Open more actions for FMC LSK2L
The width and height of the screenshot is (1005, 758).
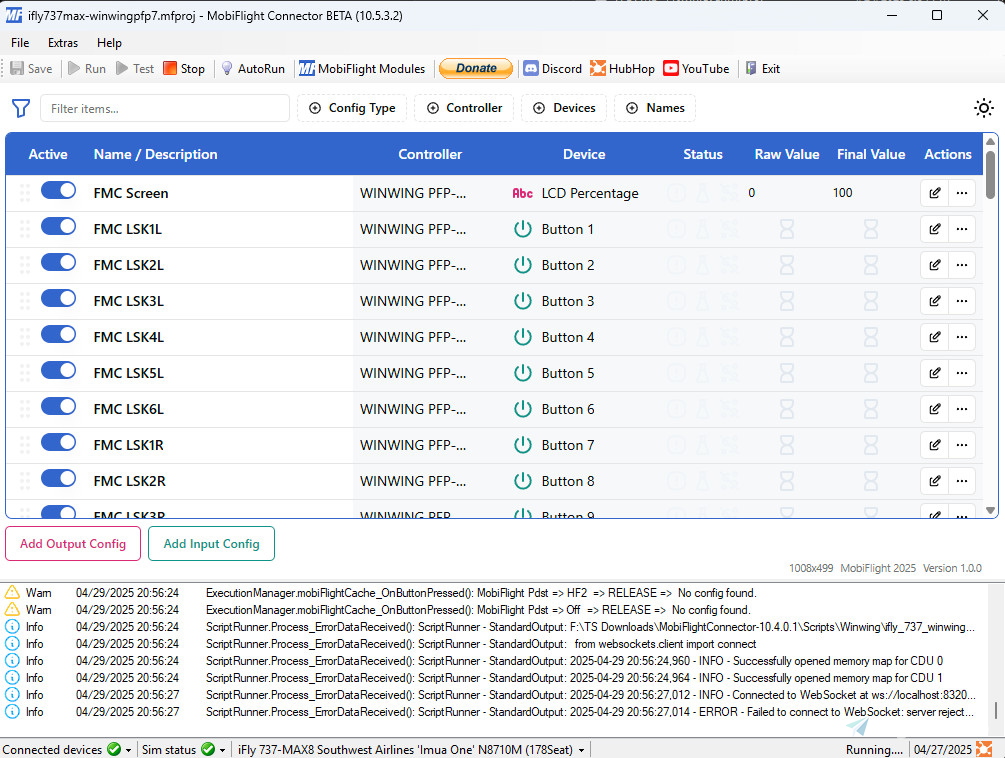click(x=962, y=265)
